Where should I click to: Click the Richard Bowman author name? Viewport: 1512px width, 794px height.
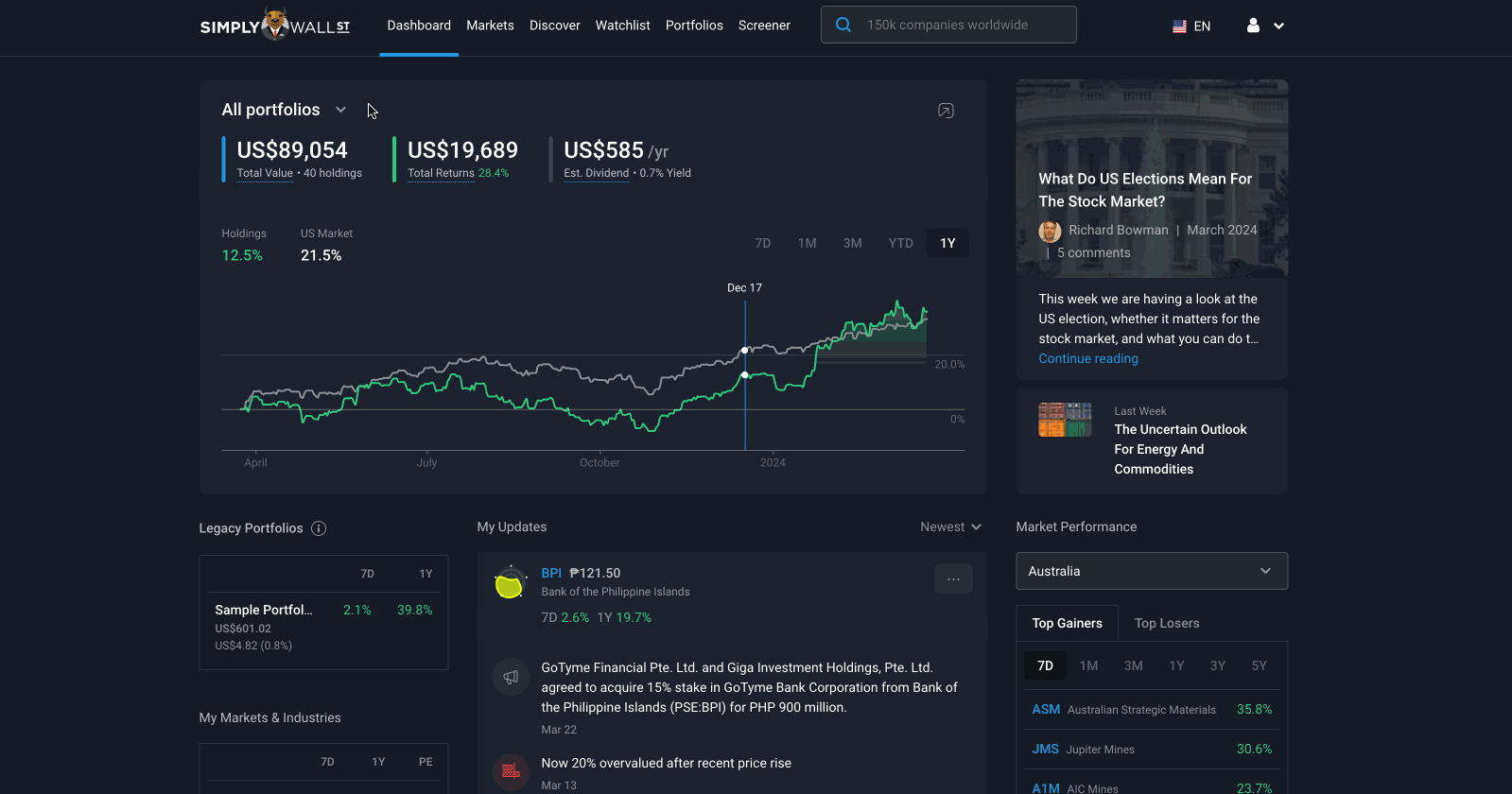click(x=1119, y=230)
